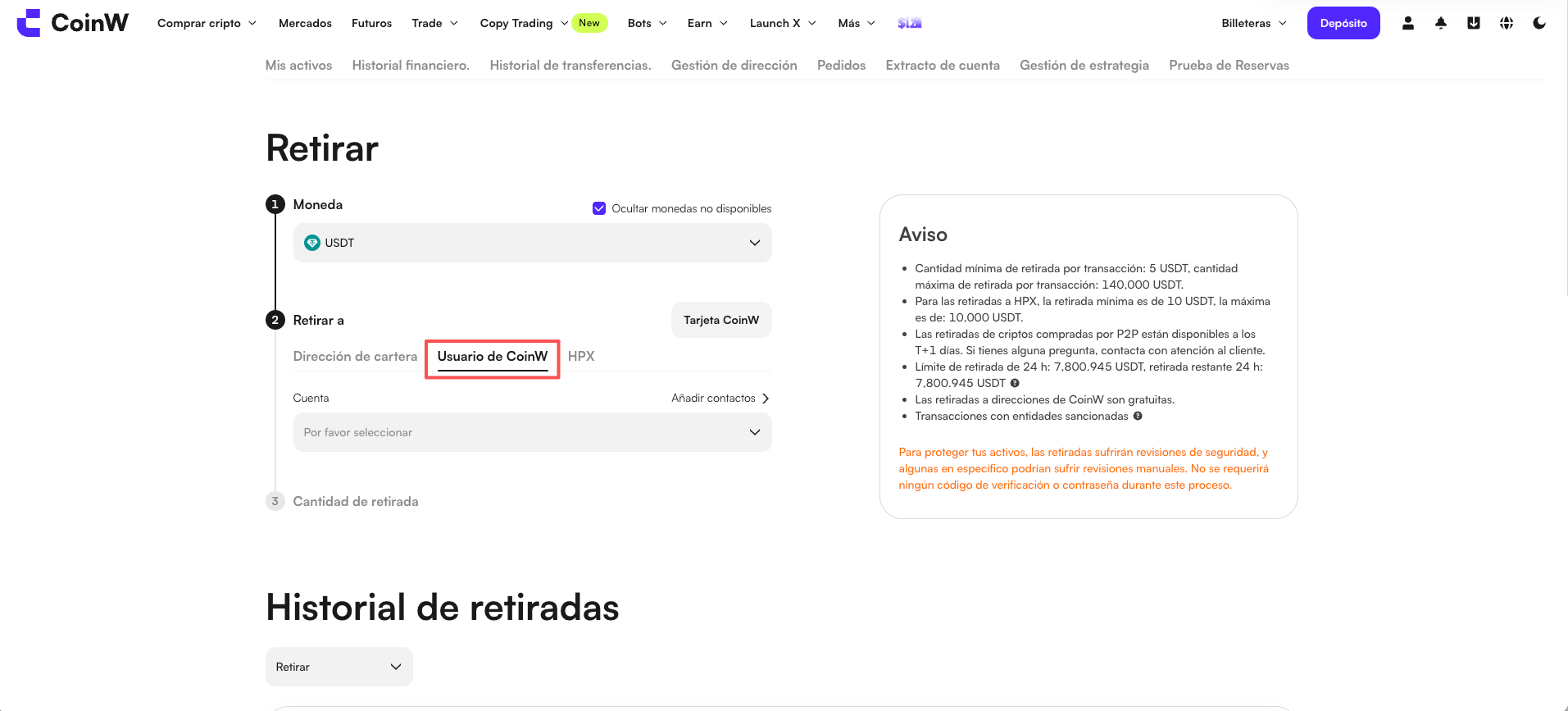
Task: Click the 'Para las retiradas a HPX' notice line
Action: (x=1093, y=309)
